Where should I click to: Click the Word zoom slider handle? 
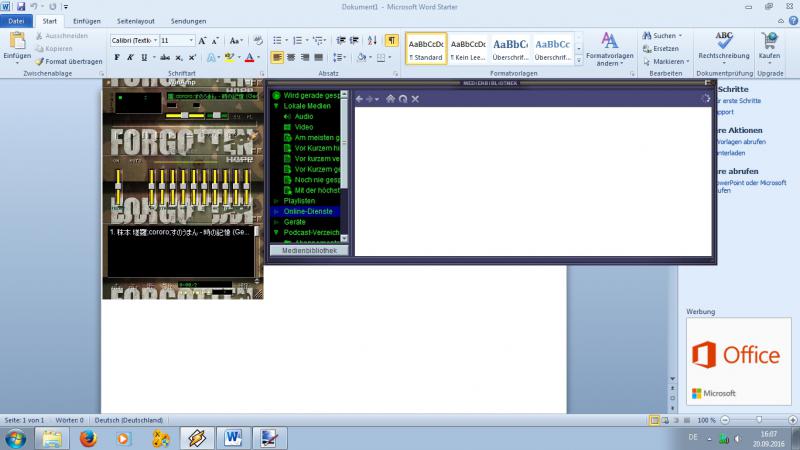[x=759, y=420]
